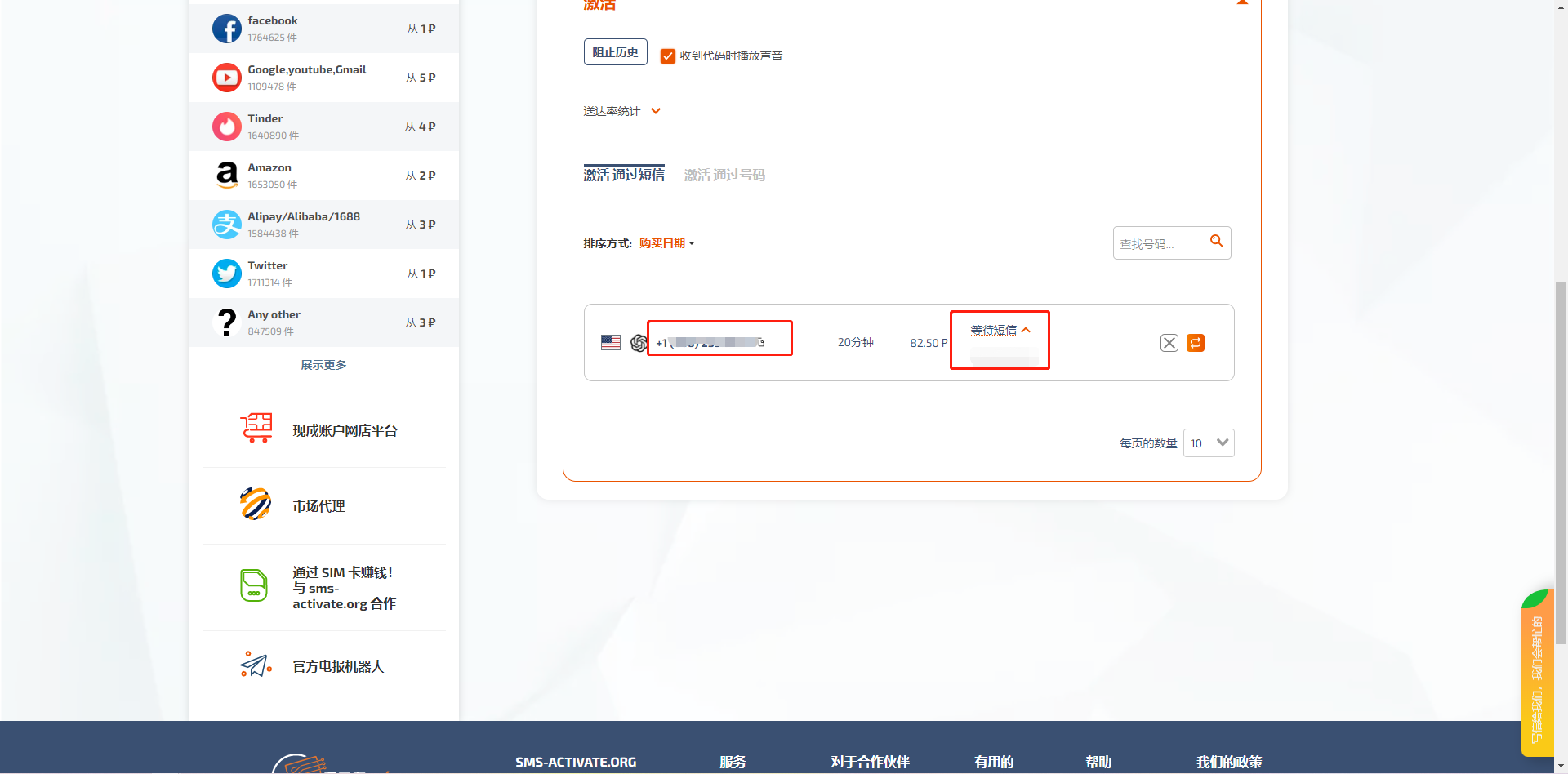Click the search magnifier icon

tap(1216, 242)
